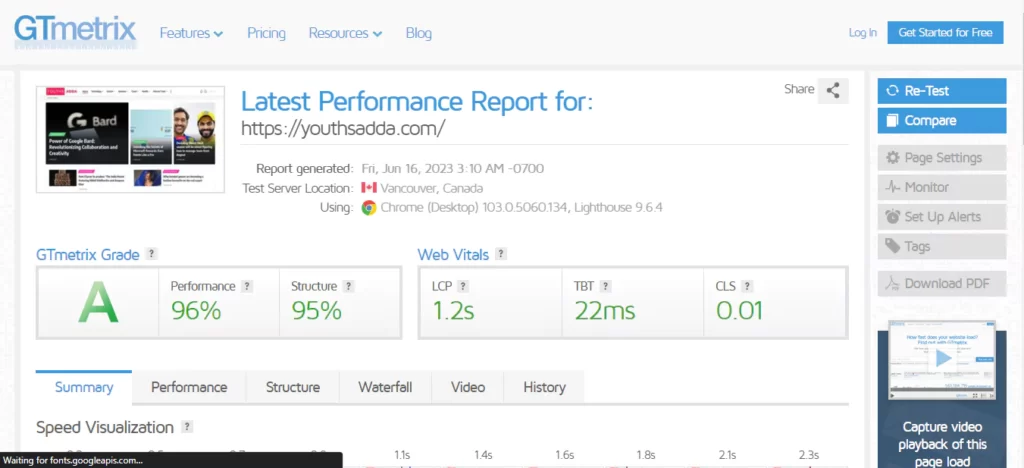This screenshot has height=468, width=1024.
Task: Open help icon next to Performance
Action: pos(247,286)
